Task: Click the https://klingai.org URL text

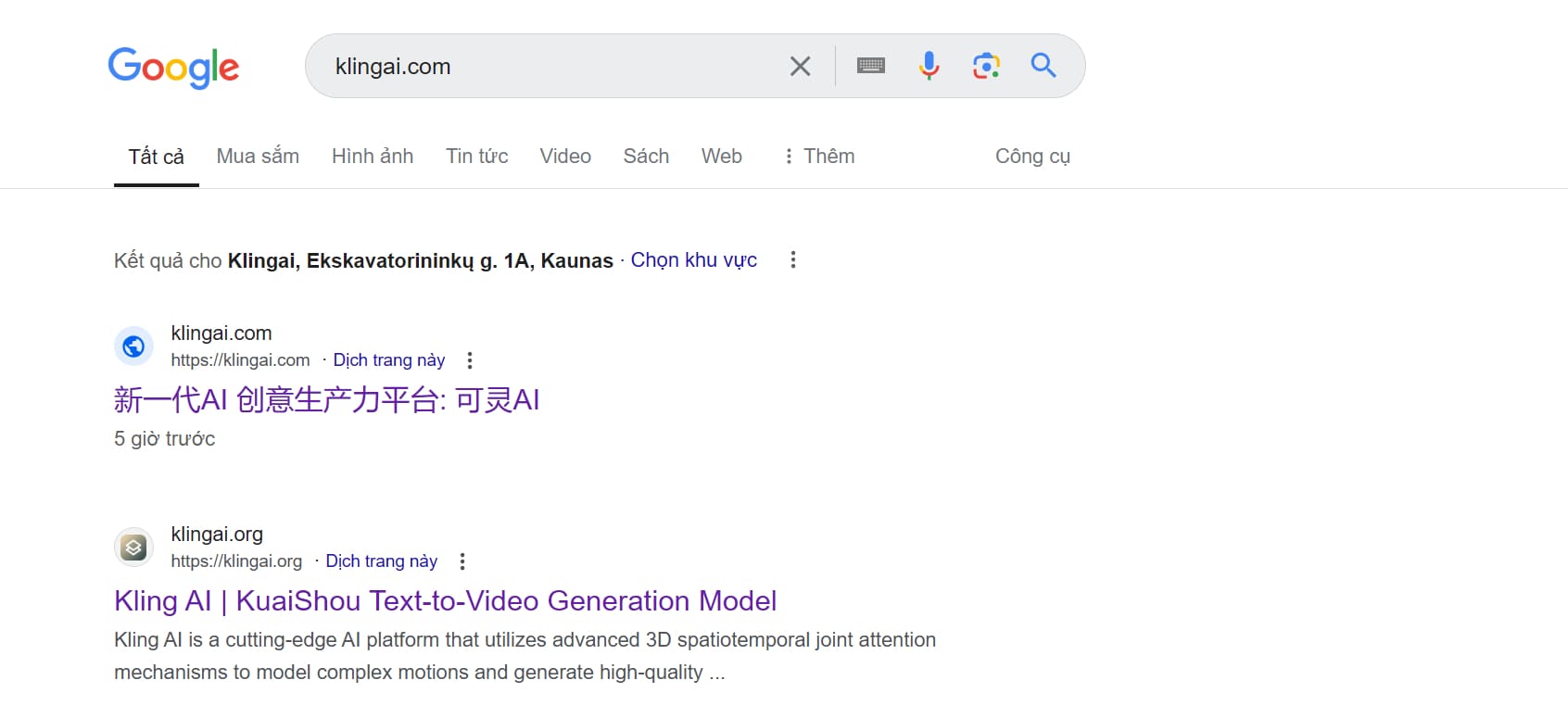Action: point(236,561)
